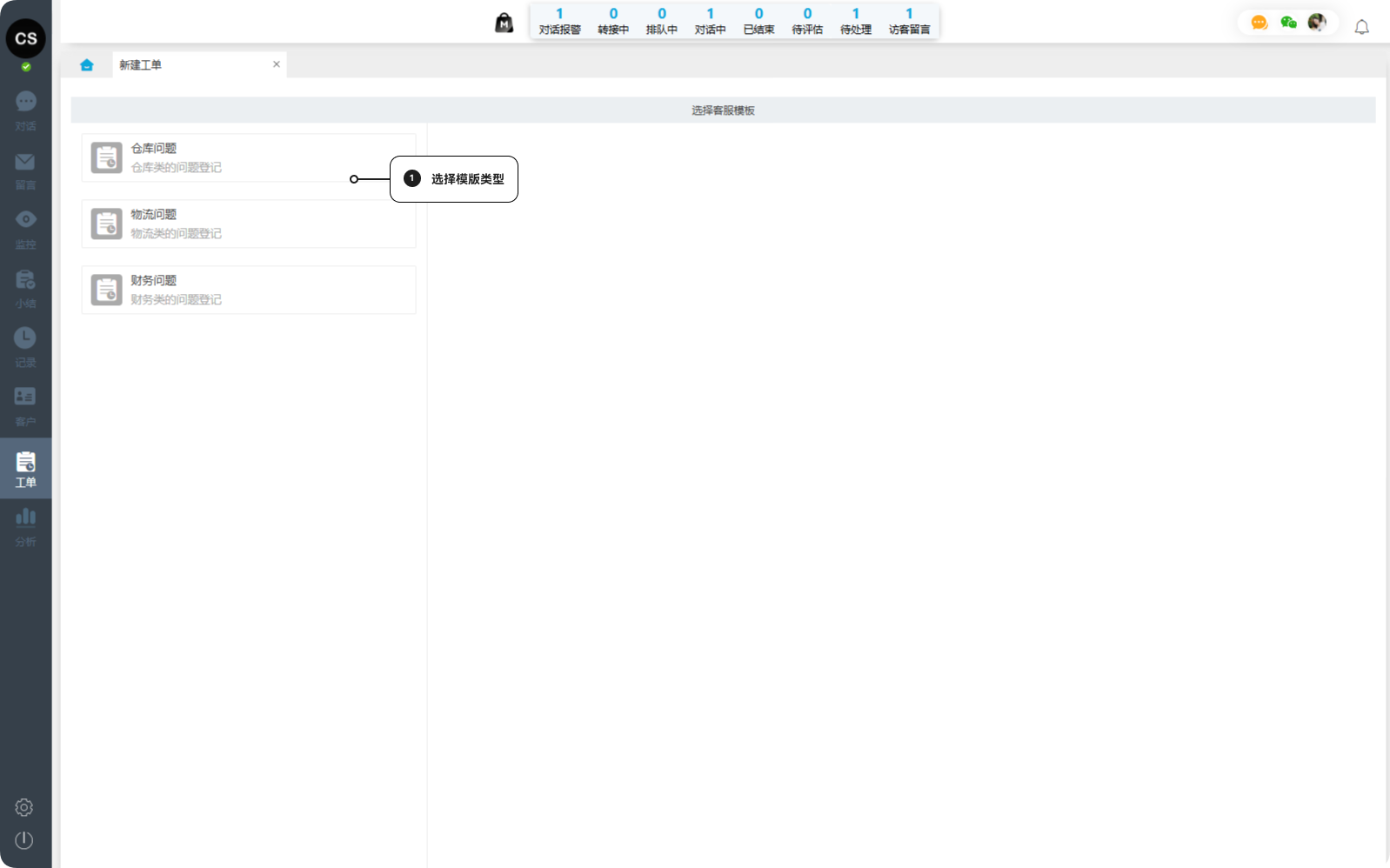Choose the 财务问题 template

pos(248,290)
